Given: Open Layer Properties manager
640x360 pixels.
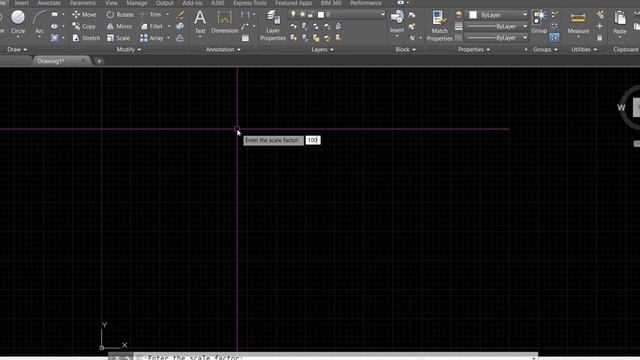Looking at the screenshot, I should [273, 26].
